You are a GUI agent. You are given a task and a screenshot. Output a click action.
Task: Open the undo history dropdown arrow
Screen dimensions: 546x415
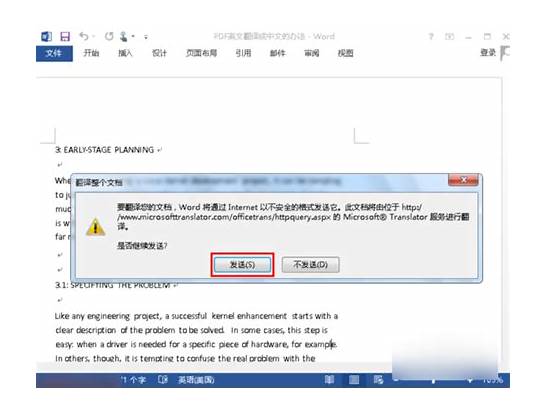94,36
